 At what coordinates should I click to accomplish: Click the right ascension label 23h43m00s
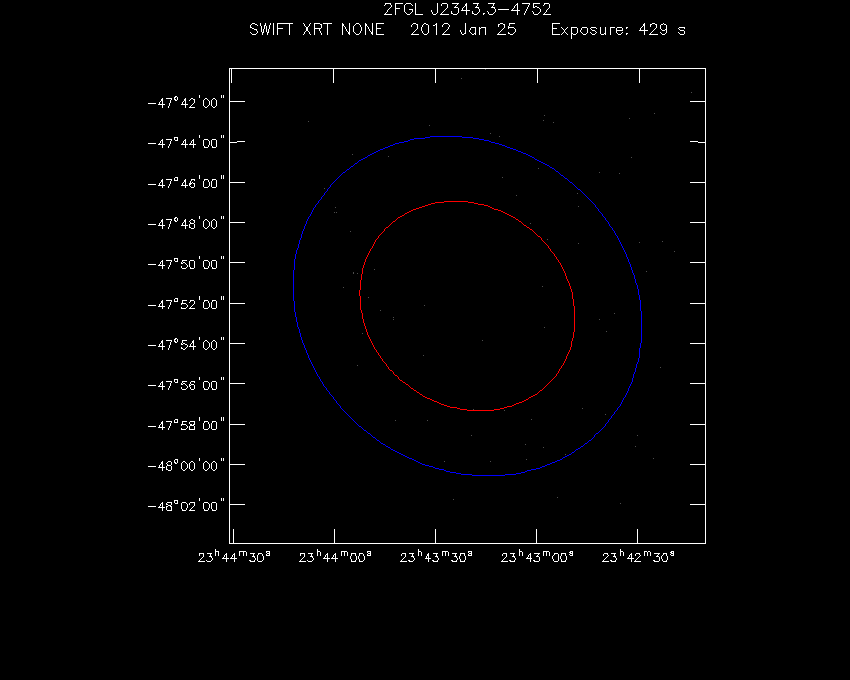[x=537, y=557]
